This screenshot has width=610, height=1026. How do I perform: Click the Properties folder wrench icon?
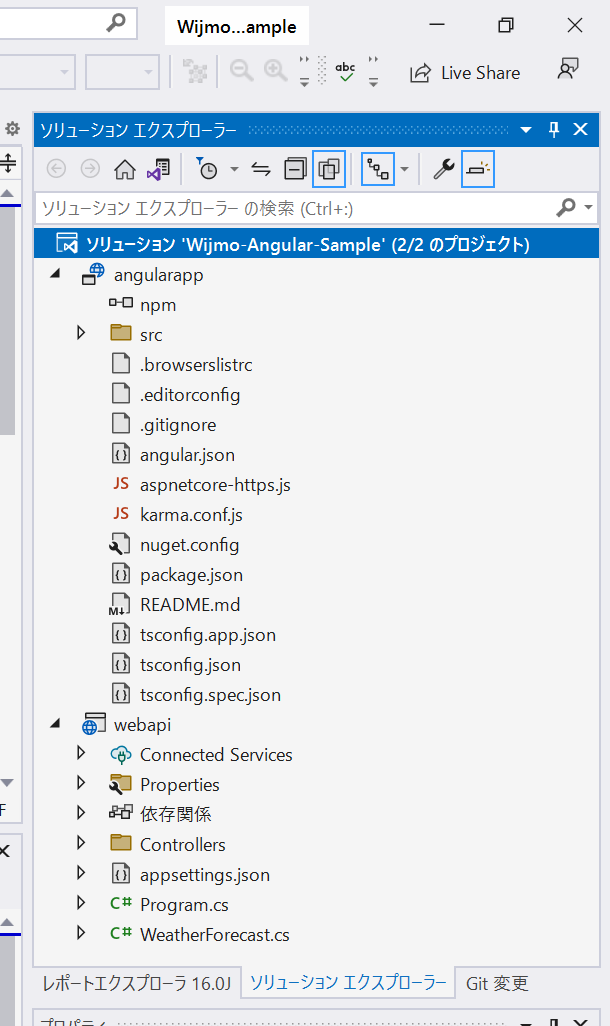tap(120, 784)
